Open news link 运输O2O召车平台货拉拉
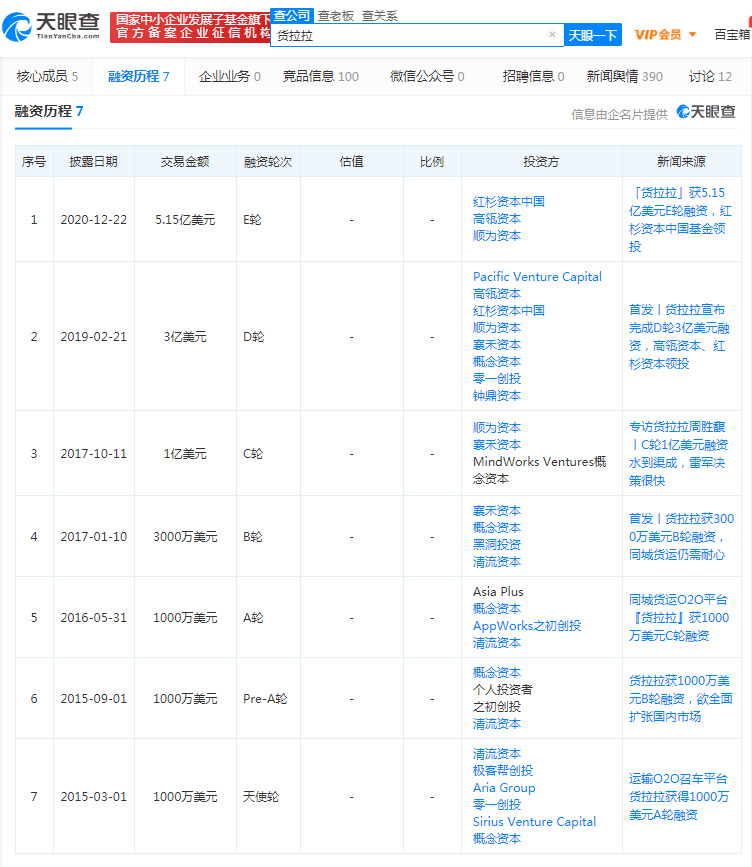 681,796
